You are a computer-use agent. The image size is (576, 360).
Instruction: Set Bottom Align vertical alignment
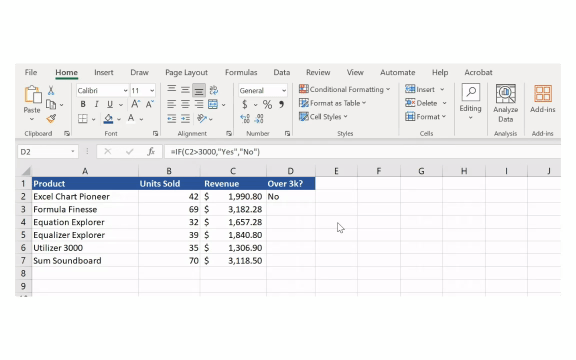pos(199,90)
